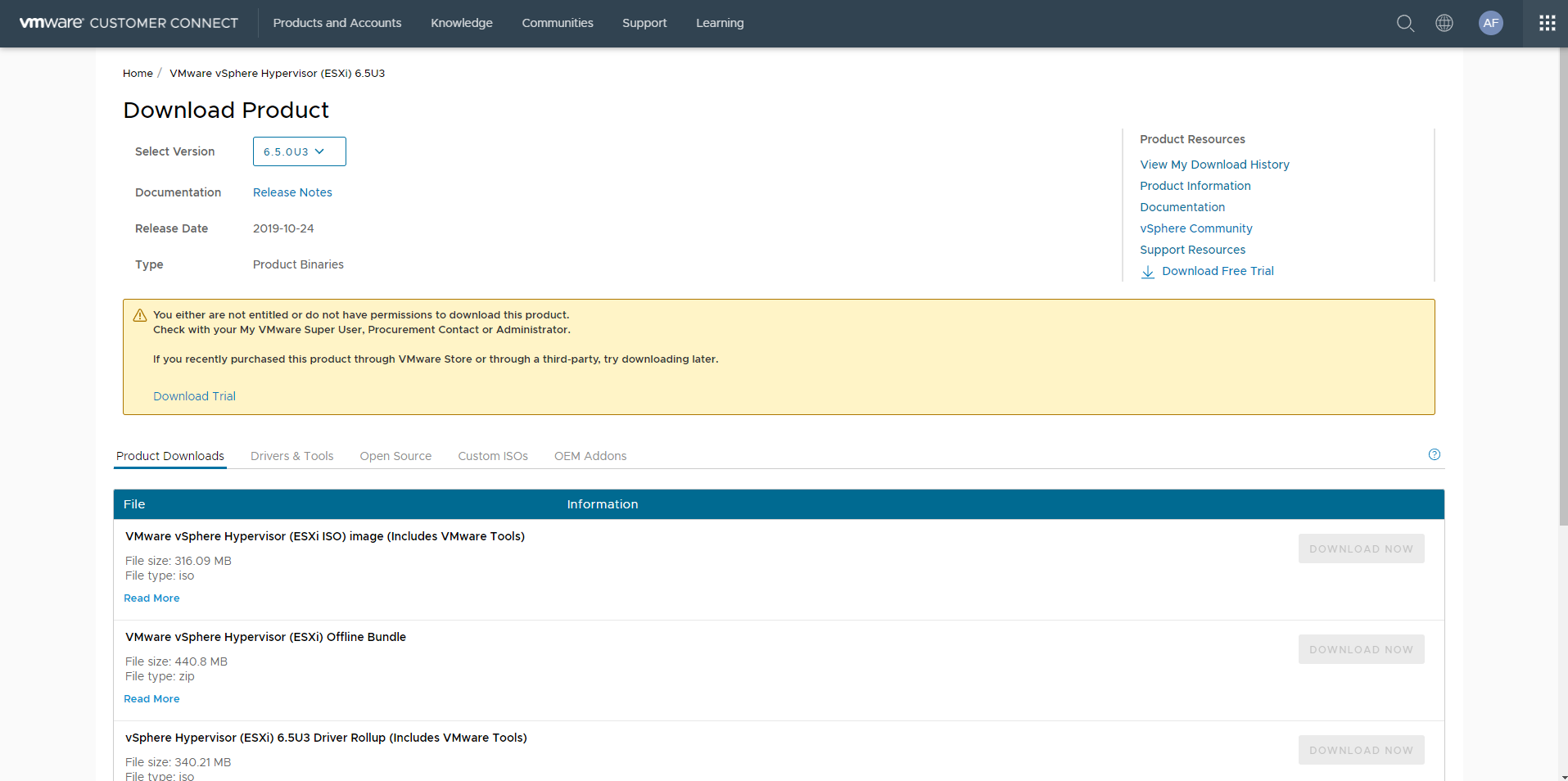The height and width of the screenshot is (781, 1568).
Task: Click the File size: 340.21 MB text
Action: (178, 762)
